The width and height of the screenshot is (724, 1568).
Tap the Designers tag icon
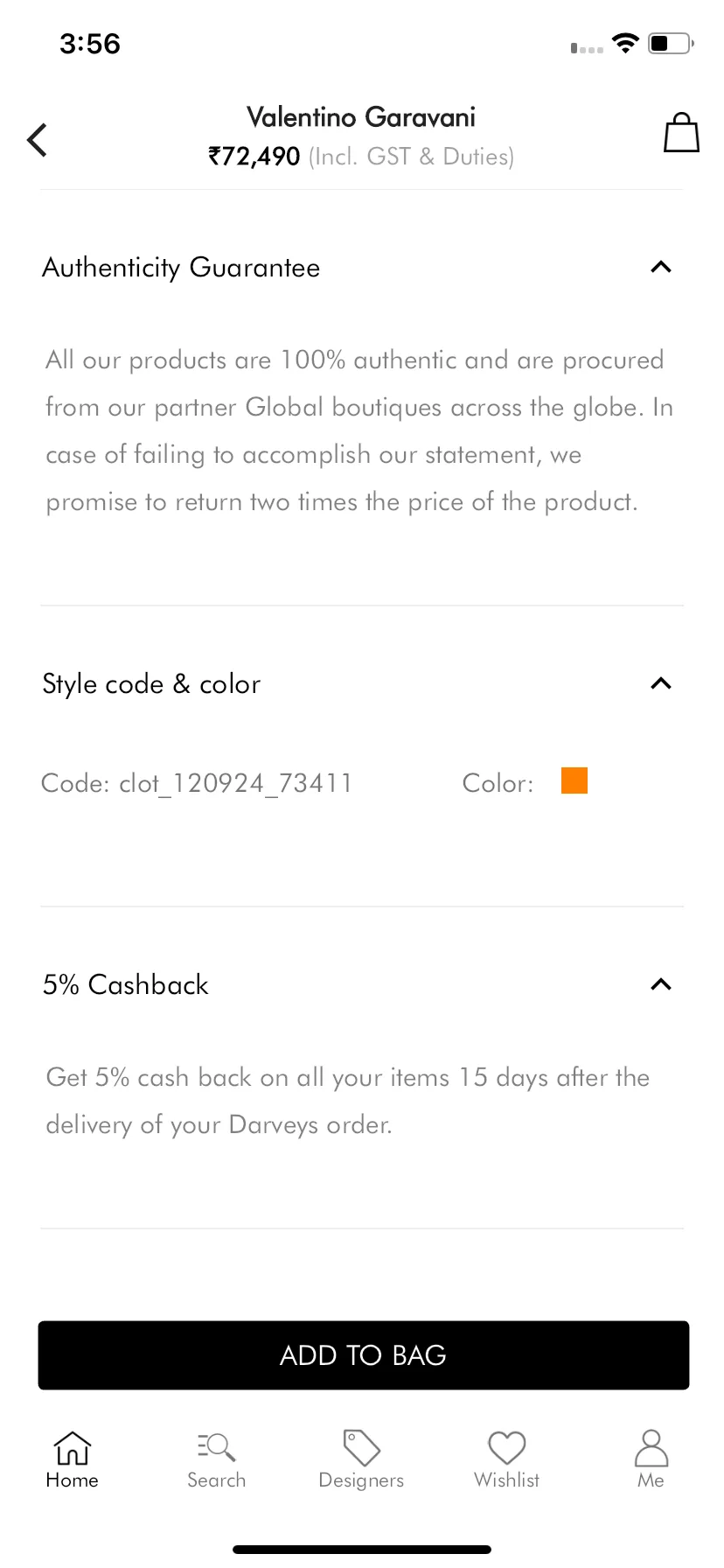coord(361,1447)
